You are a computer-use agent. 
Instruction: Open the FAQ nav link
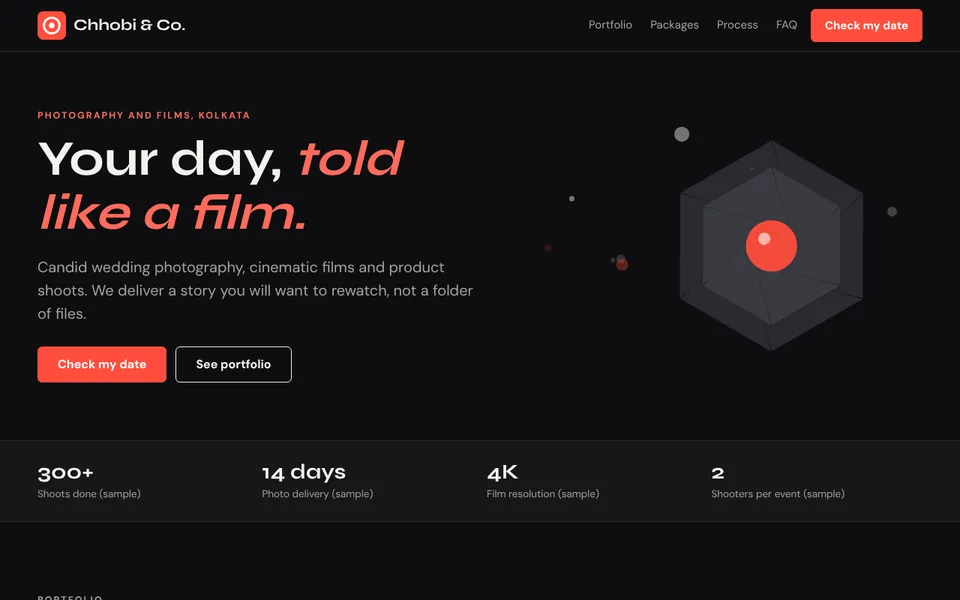pos(786,25)
